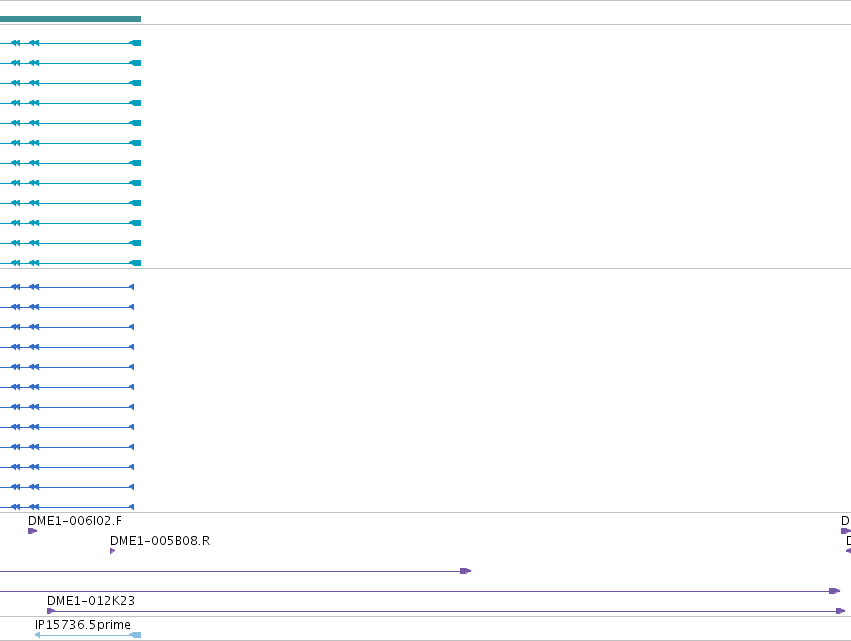Select the small purple arrow under DME1-005B08.R
Image resolution: width=851 pixels, height=641 pixels.
112,551
